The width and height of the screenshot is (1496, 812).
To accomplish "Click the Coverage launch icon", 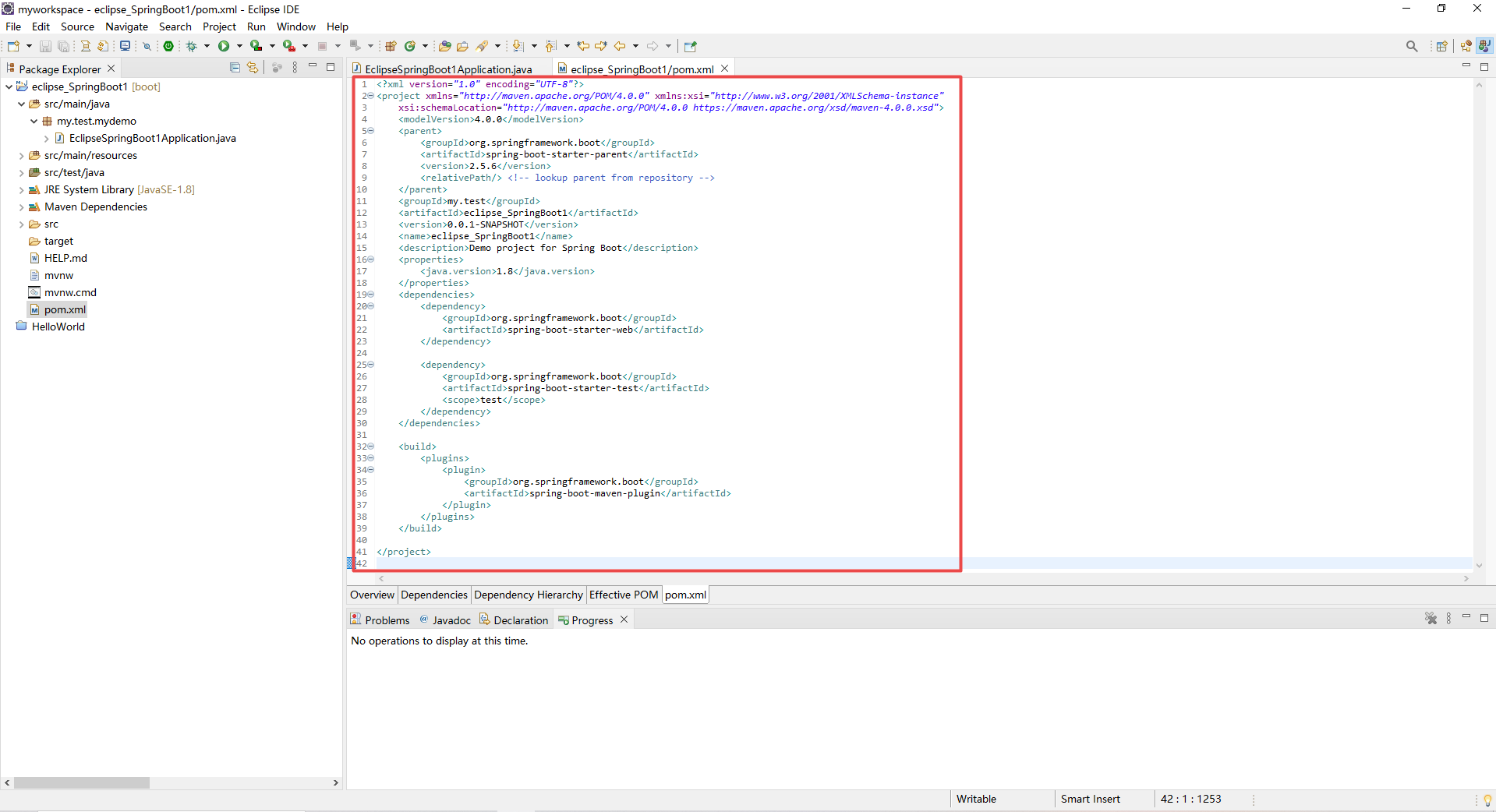I will click(256, 46).
